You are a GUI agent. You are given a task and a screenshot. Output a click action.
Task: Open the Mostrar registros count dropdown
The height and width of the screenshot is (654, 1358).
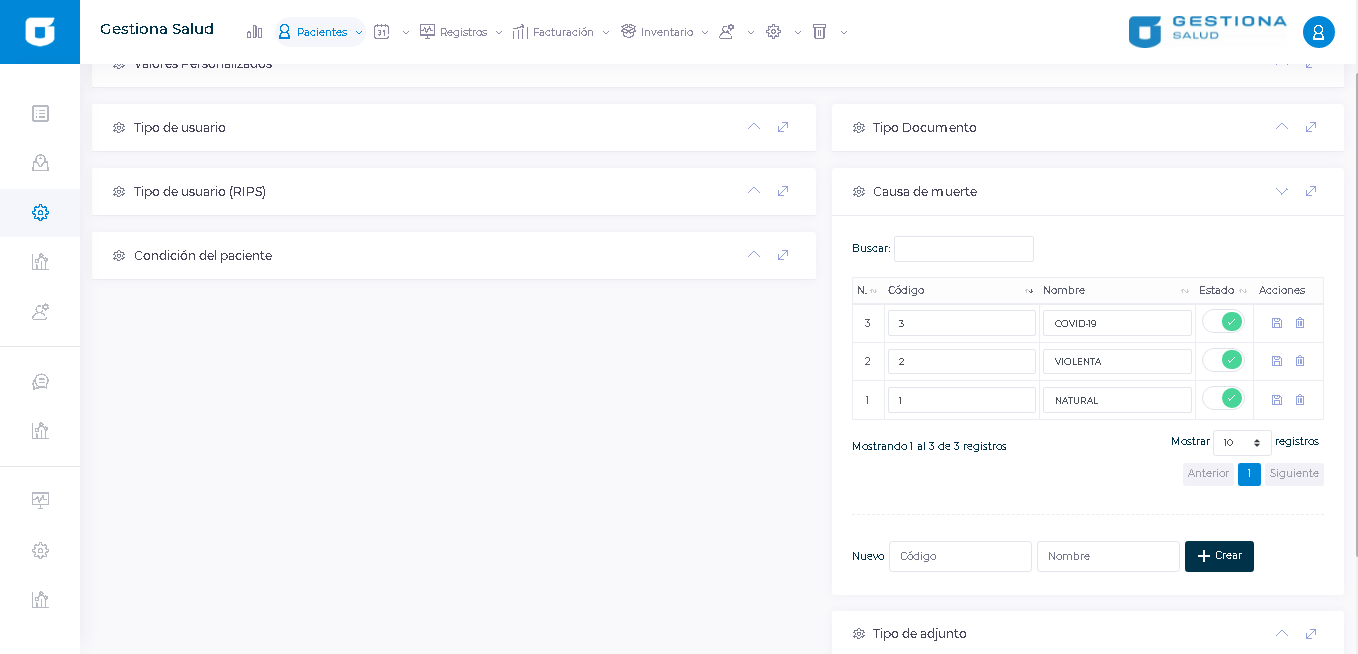tap(1241, 442)
